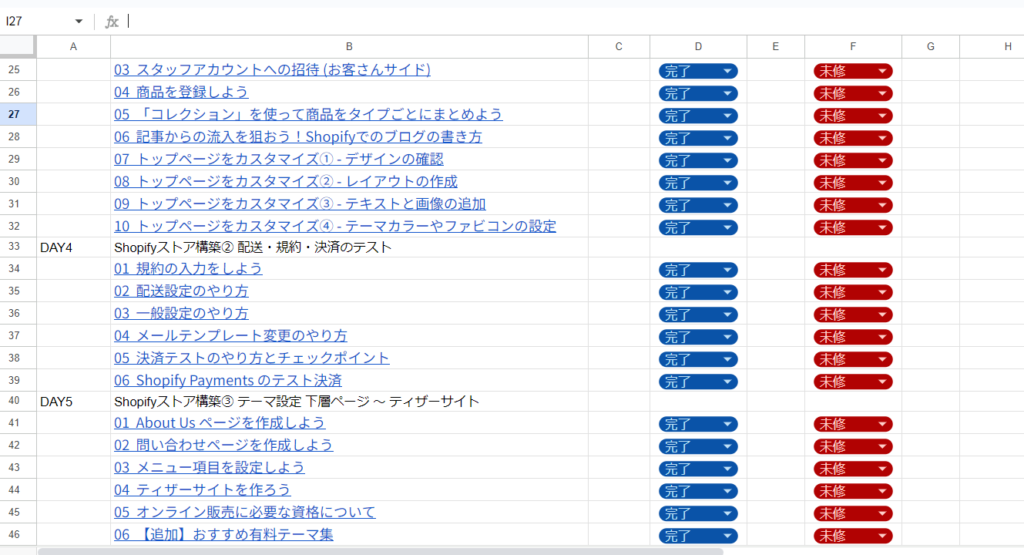1024x555 pixels.
Task: Select the DAY4 cell in column A
Action: click(73, 247)
